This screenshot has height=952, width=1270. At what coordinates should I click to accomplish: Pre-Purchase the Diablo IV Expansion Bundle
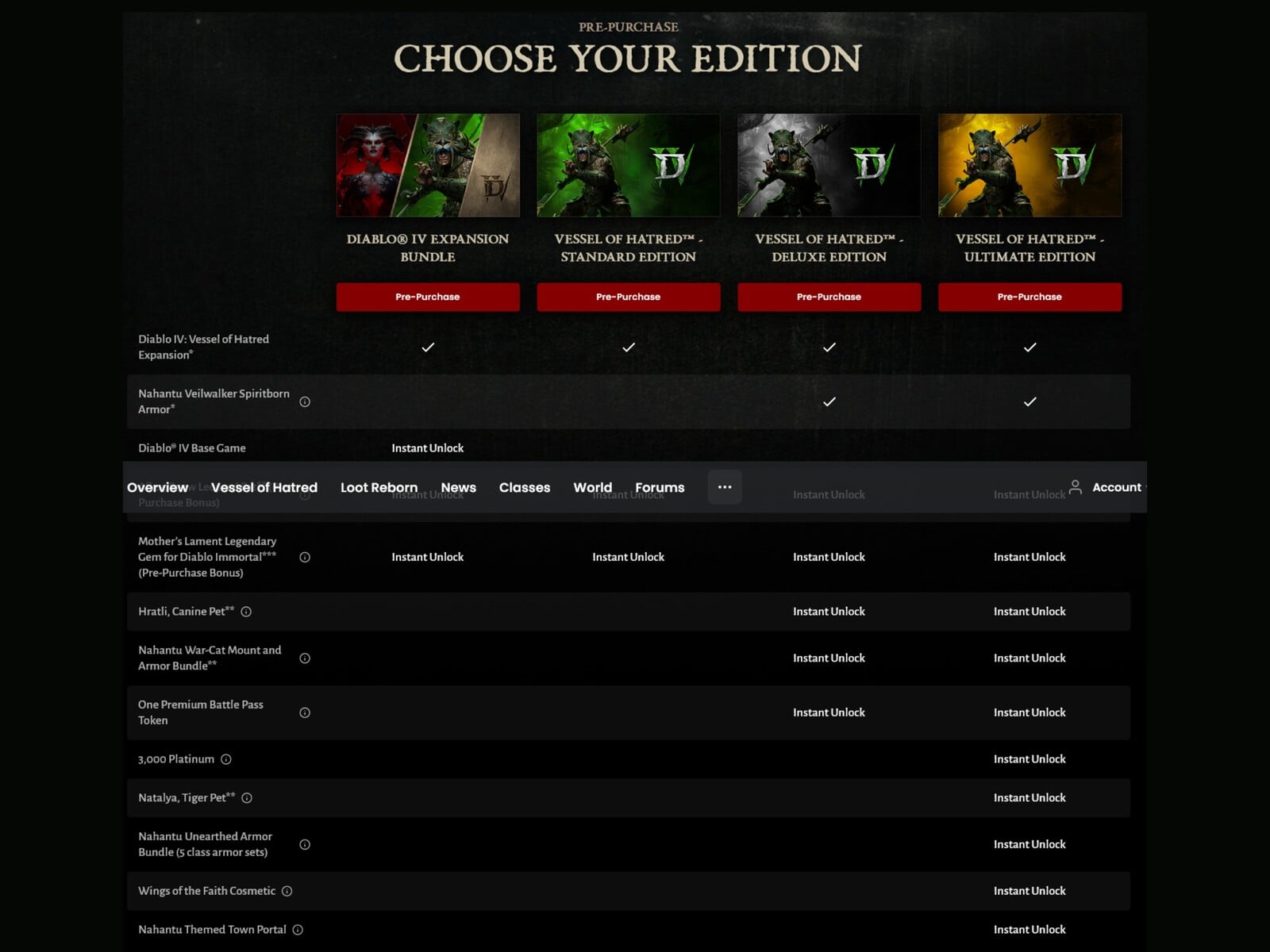(428, 297)
